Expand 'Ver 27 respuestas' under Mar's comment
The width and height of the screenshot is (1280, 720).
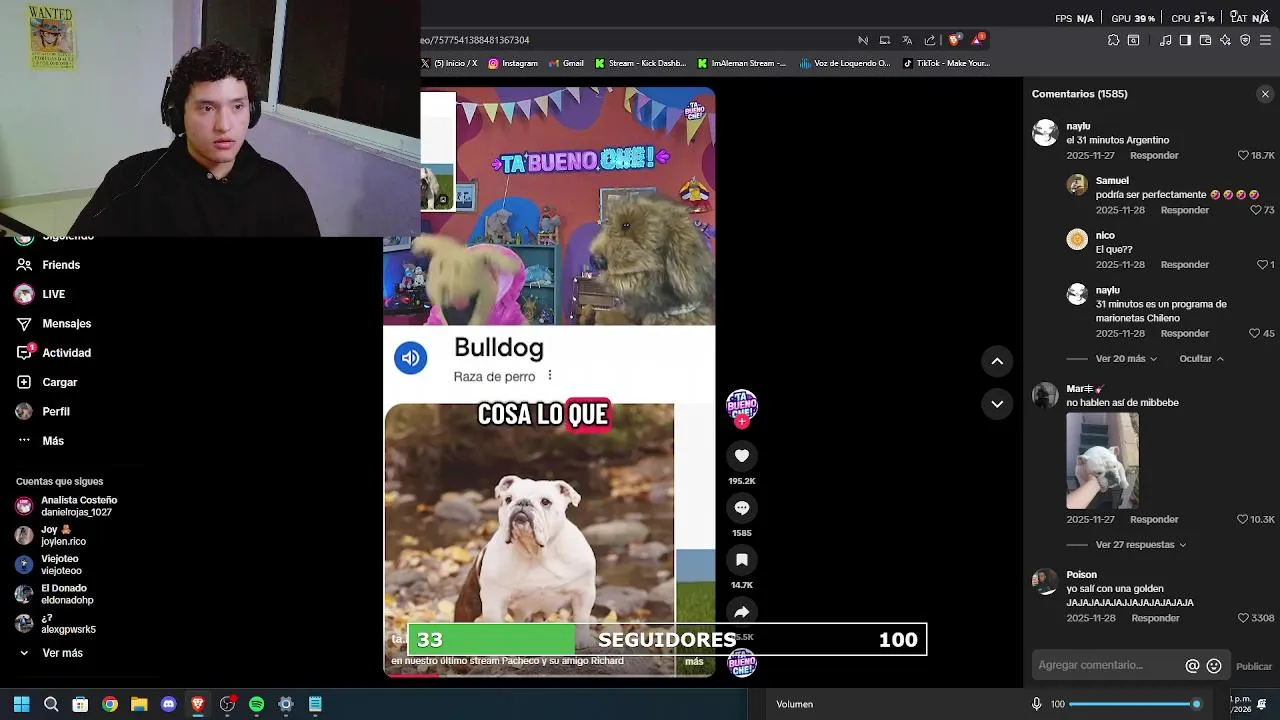[x=1141, y=545]
